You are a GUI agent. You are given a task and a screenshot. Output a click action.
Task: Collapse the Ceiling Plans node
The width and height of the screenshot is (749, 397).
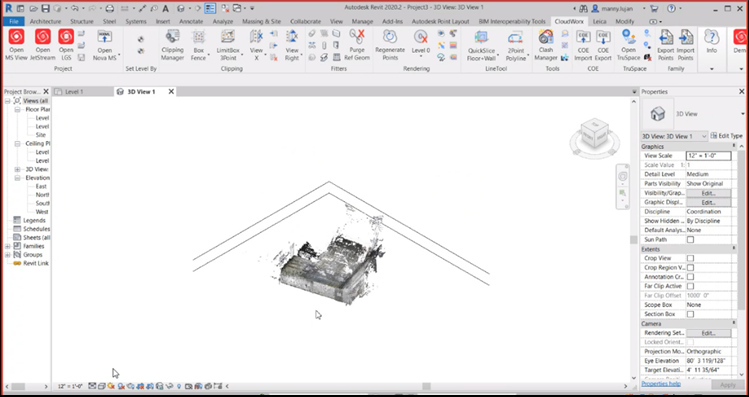[17, 143]
